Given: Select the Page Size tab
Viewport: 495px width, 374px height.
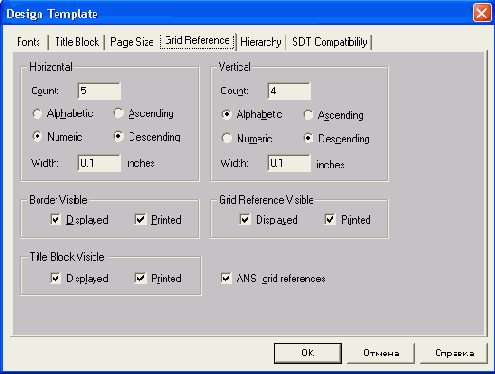Looking at the screenshot, I should click(x=132, y=42).
